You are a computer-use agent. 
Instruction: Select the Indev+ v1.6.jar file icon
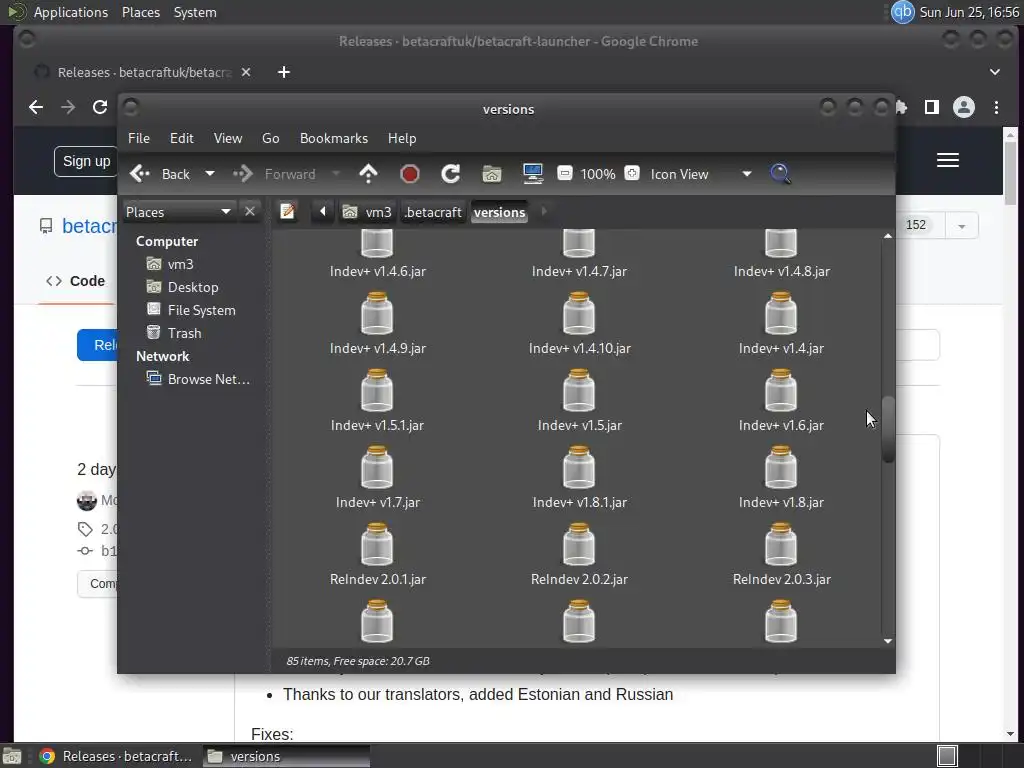780,391
